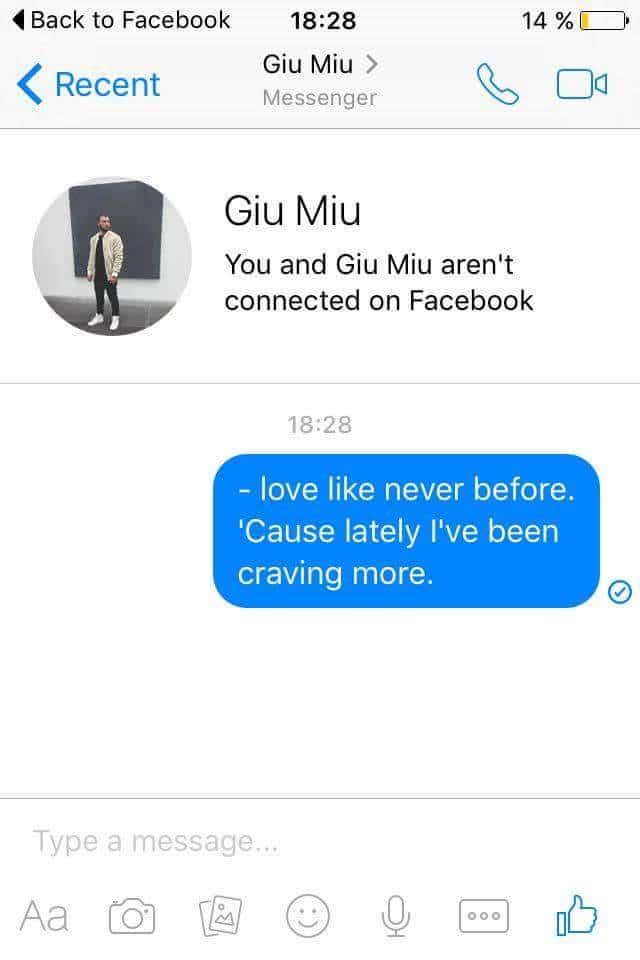Open the emoji smiley picker
Image resolution: width=640 pixels, height=960 pixels.
click(308, 916)
